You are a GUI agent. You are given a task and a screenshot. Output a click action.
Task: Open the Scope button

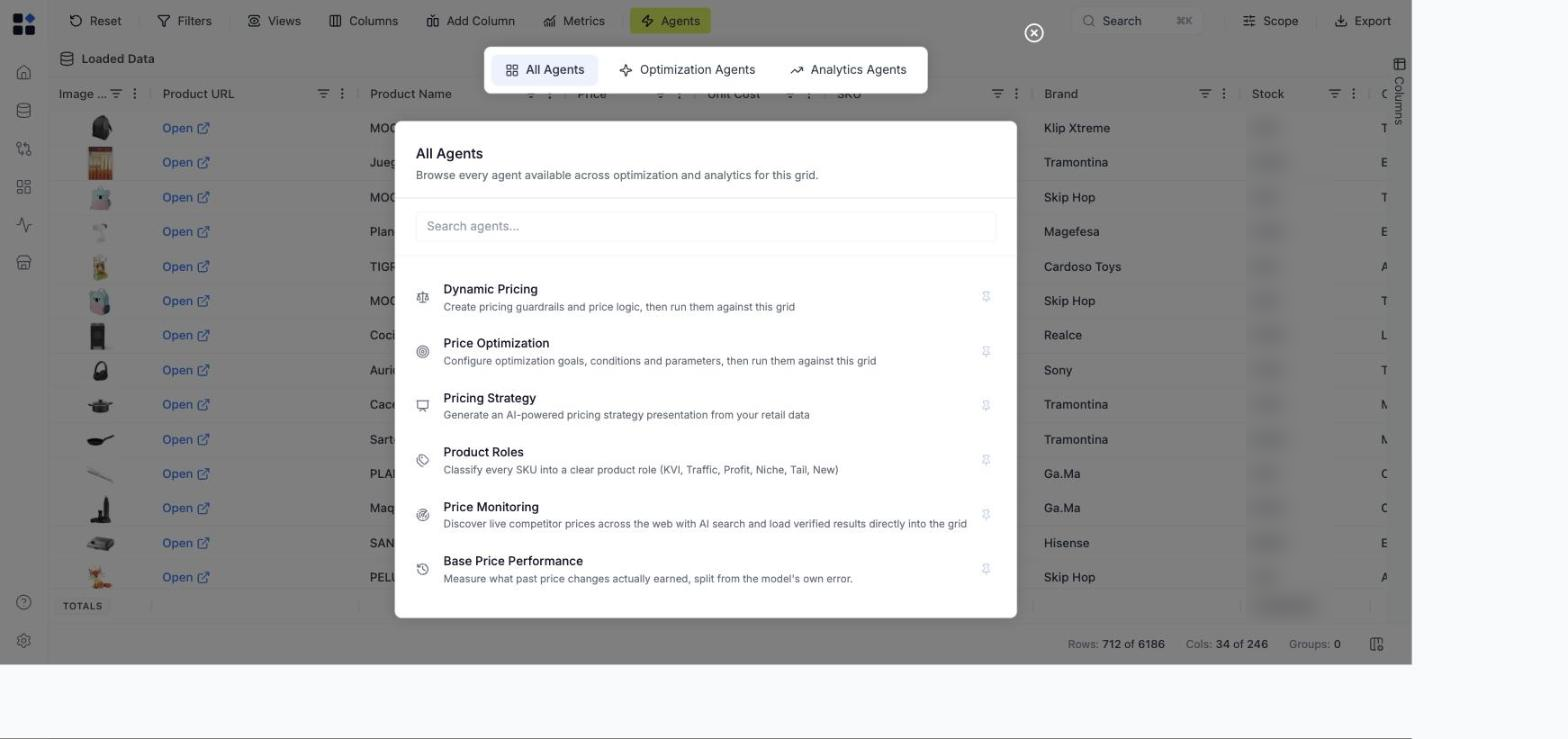[x=1270, y=21]
